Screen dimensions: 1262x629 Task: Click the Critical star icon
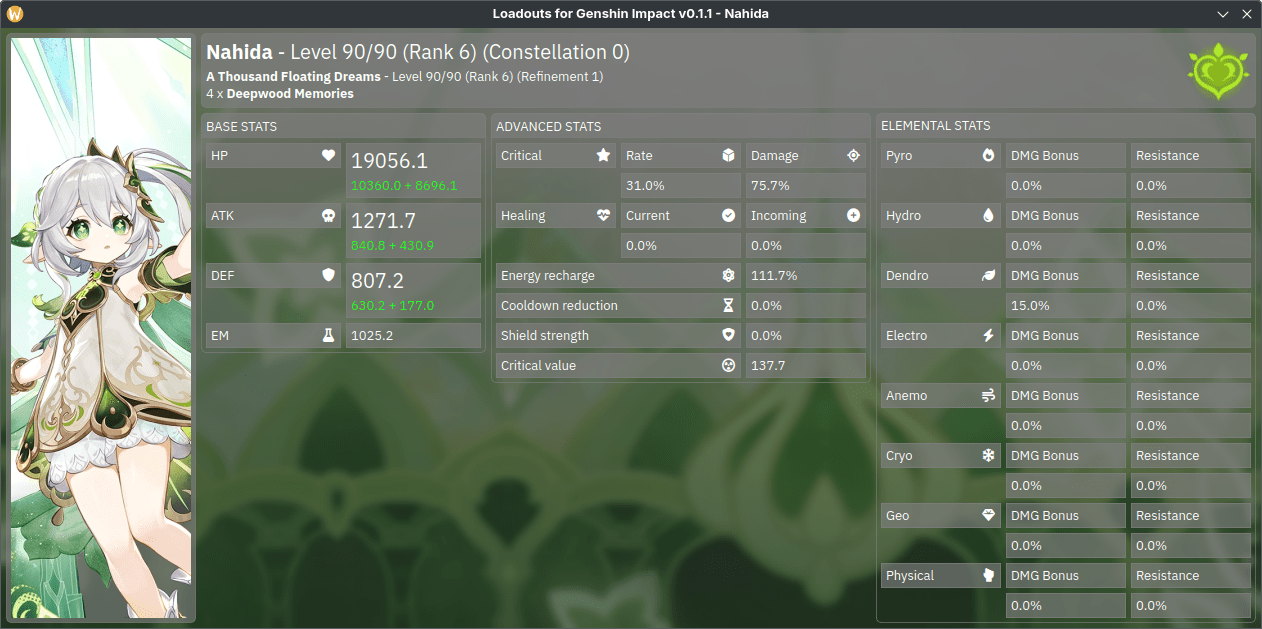click(603, 156)
